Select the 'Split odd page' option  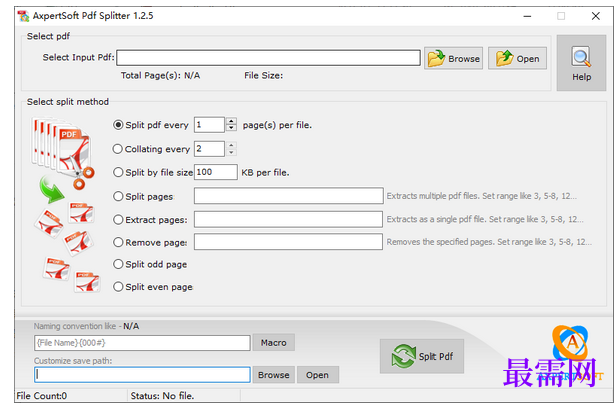pyautogui.click(x=118, y=264)
